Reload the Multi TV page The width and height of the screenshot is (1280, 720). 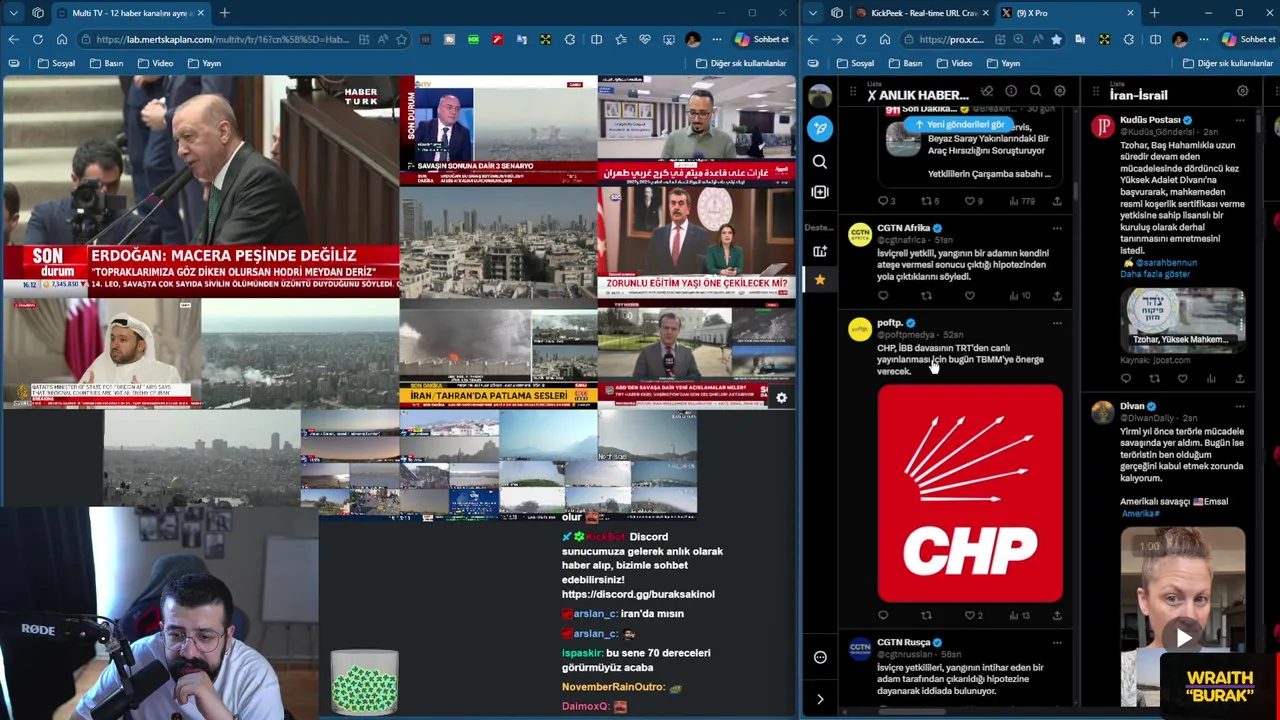[x=38, y=39]
